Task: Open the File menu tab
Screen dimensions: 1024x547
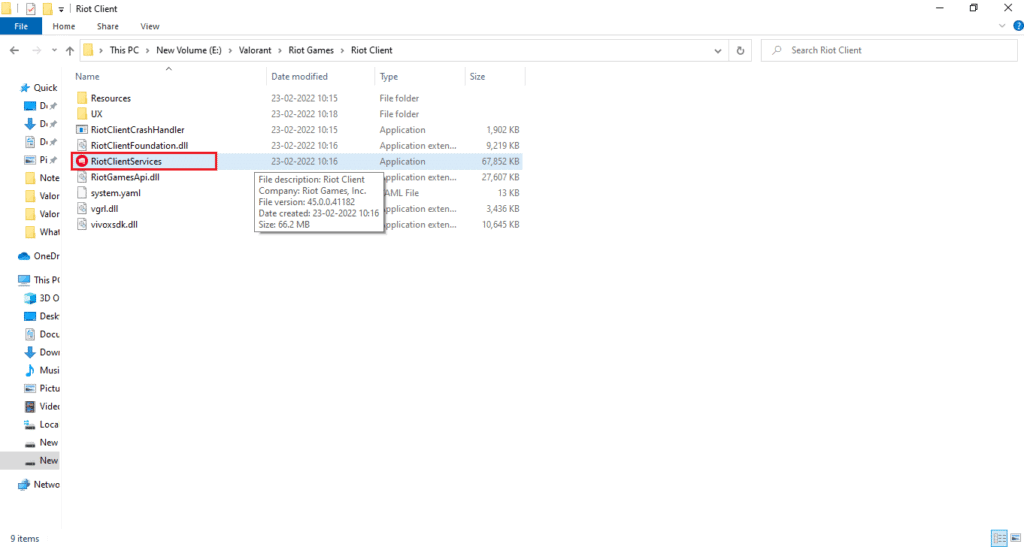Action: [21, 26]
